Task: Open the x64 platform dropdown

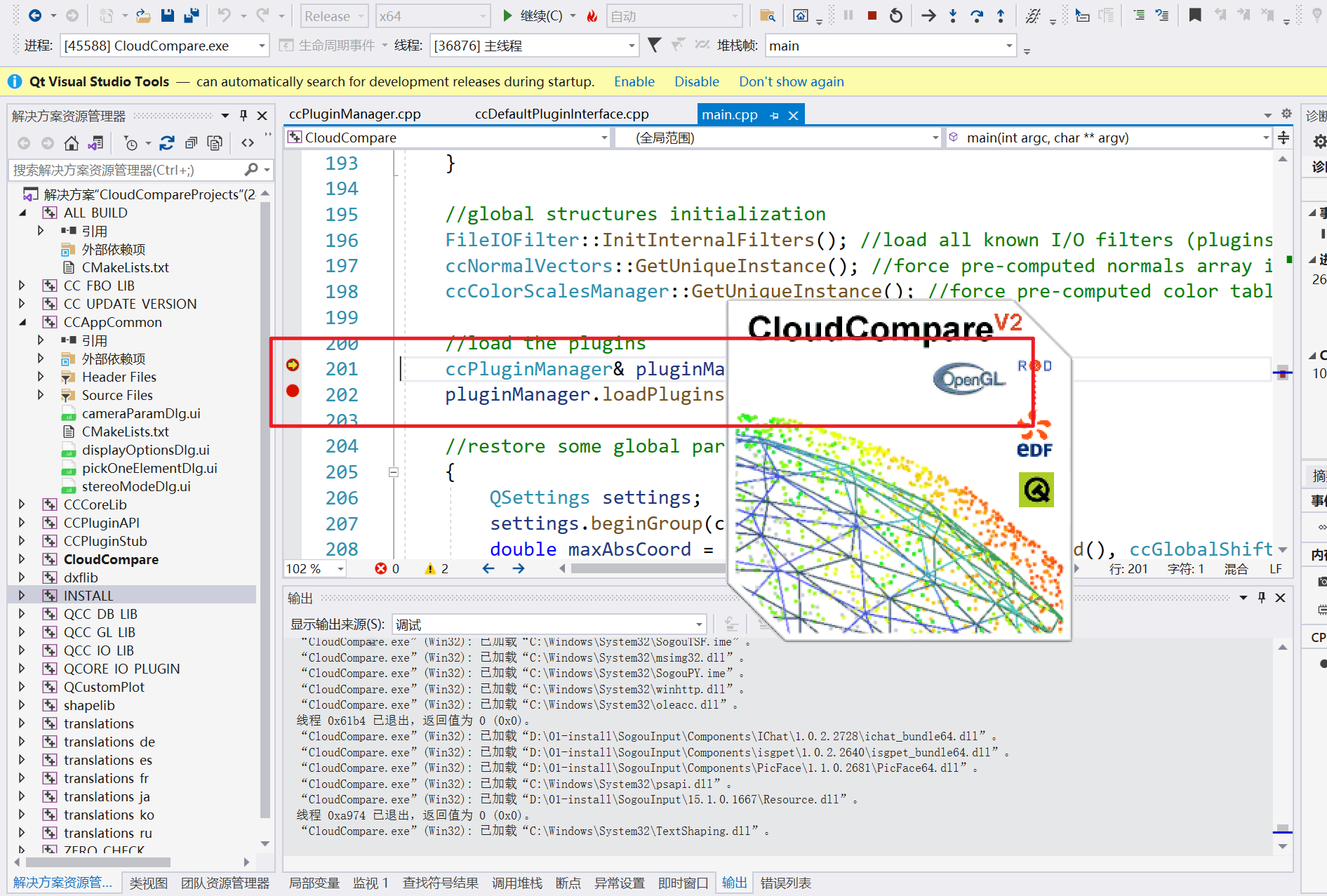Action: 432,16
